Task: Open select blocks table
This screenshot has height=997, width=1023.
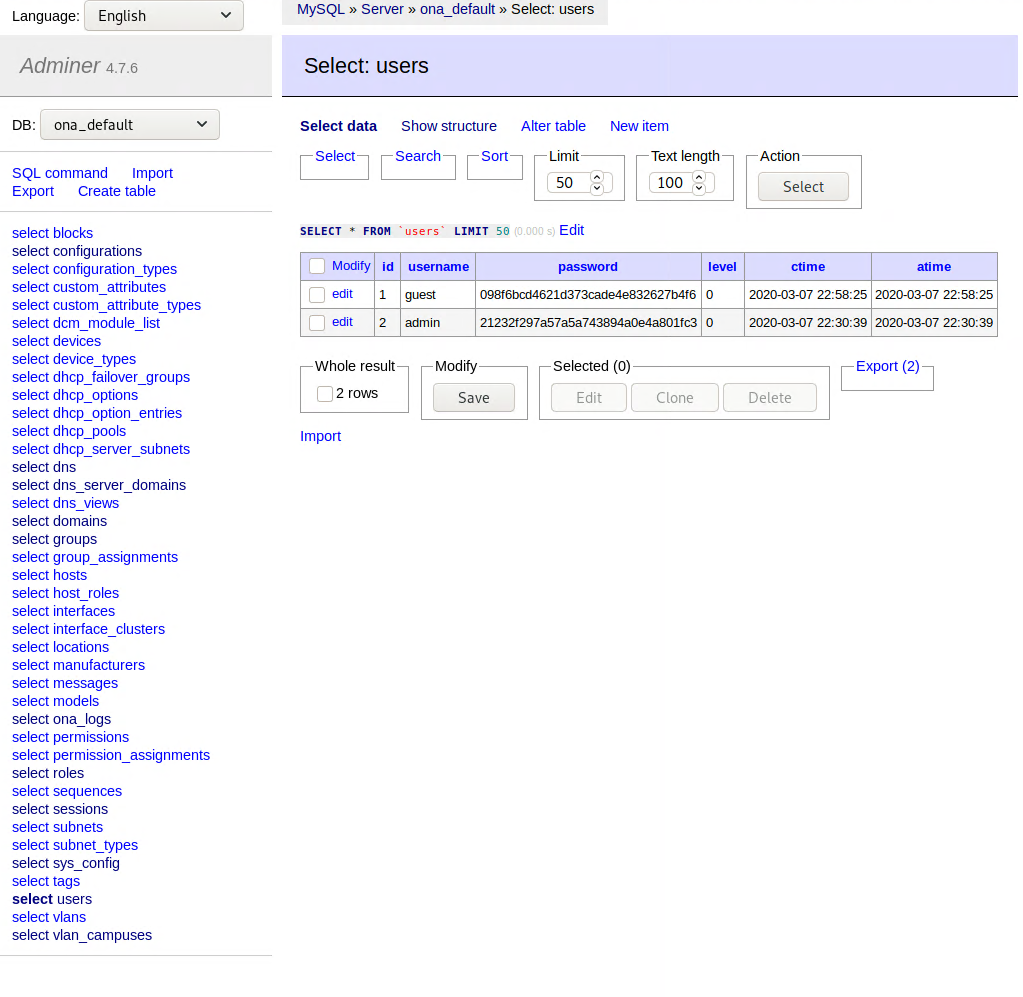Action: [52, 234]
